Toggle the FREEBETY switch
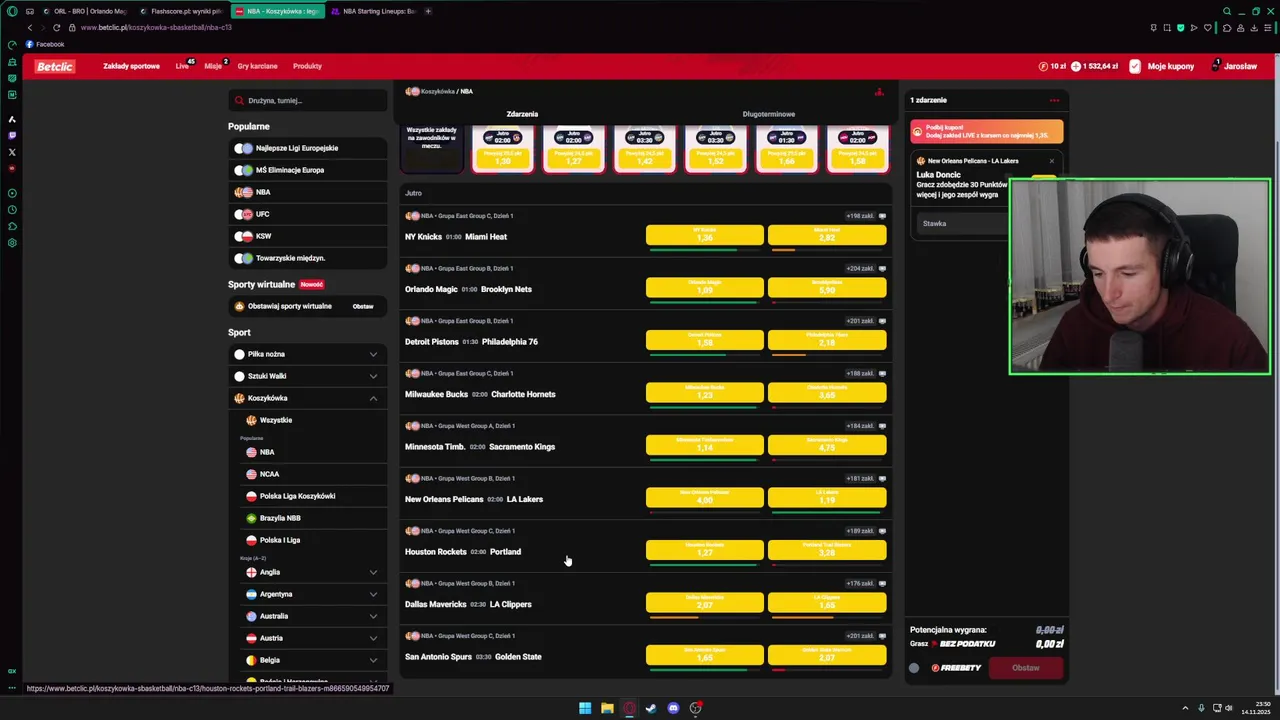The width and height of the screenshot is (1280, 720). (x=914, y=668)
